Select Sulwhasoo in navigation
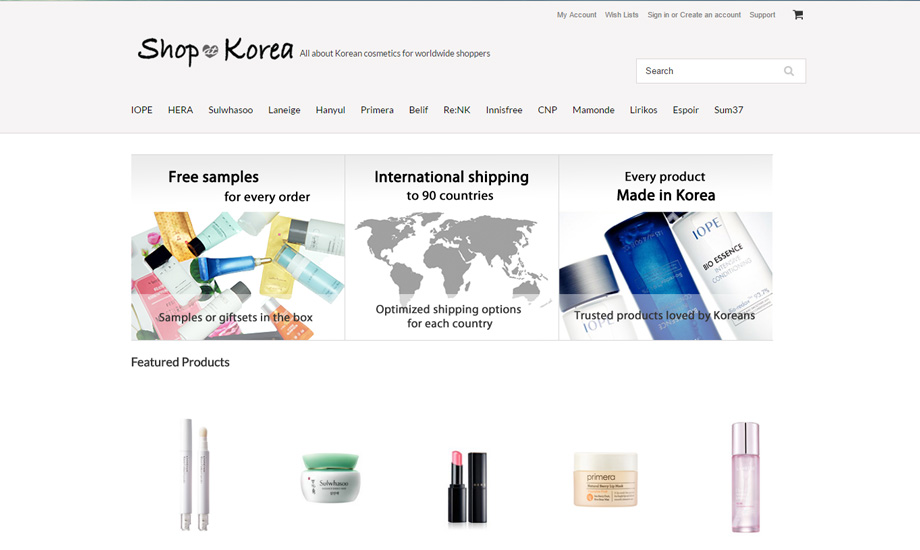This screenshot has width=920, height=550. 231,110
